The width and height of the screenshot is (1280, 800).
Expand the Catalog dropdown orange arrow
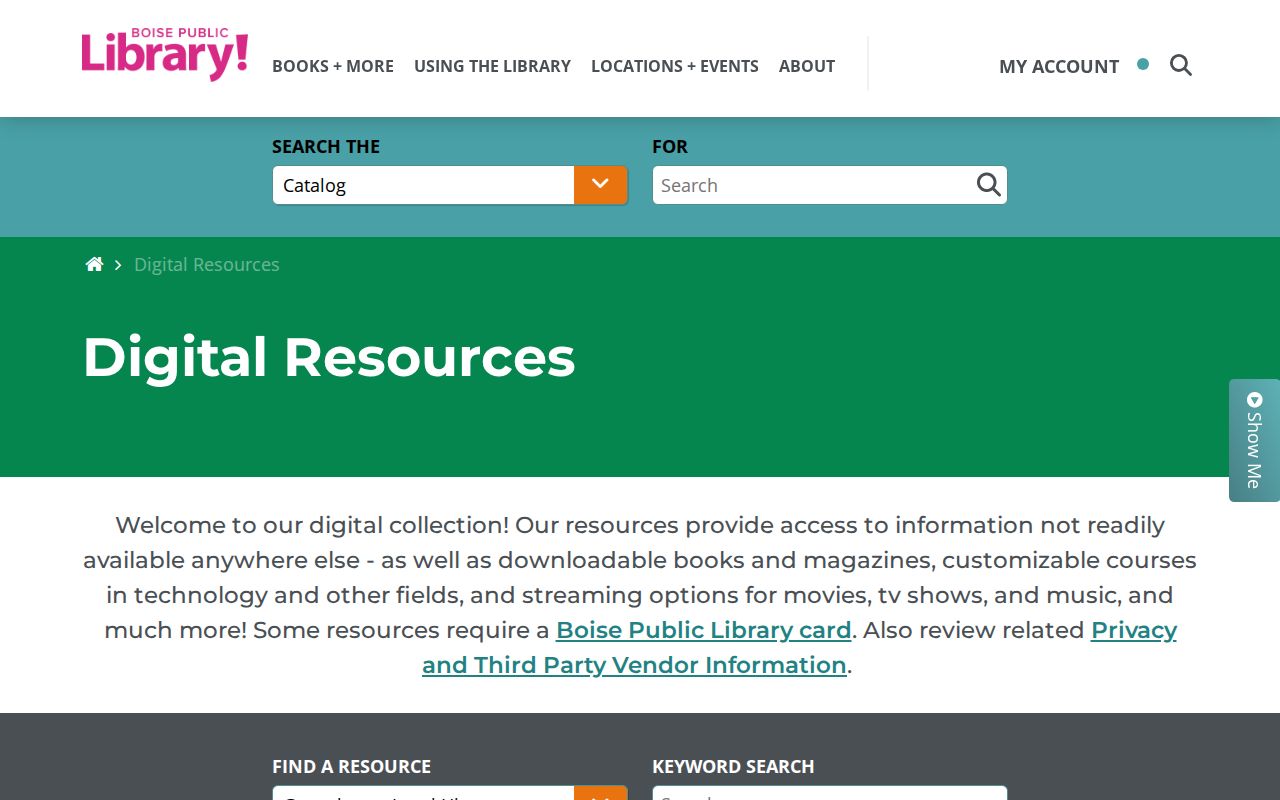pos(600,185)
